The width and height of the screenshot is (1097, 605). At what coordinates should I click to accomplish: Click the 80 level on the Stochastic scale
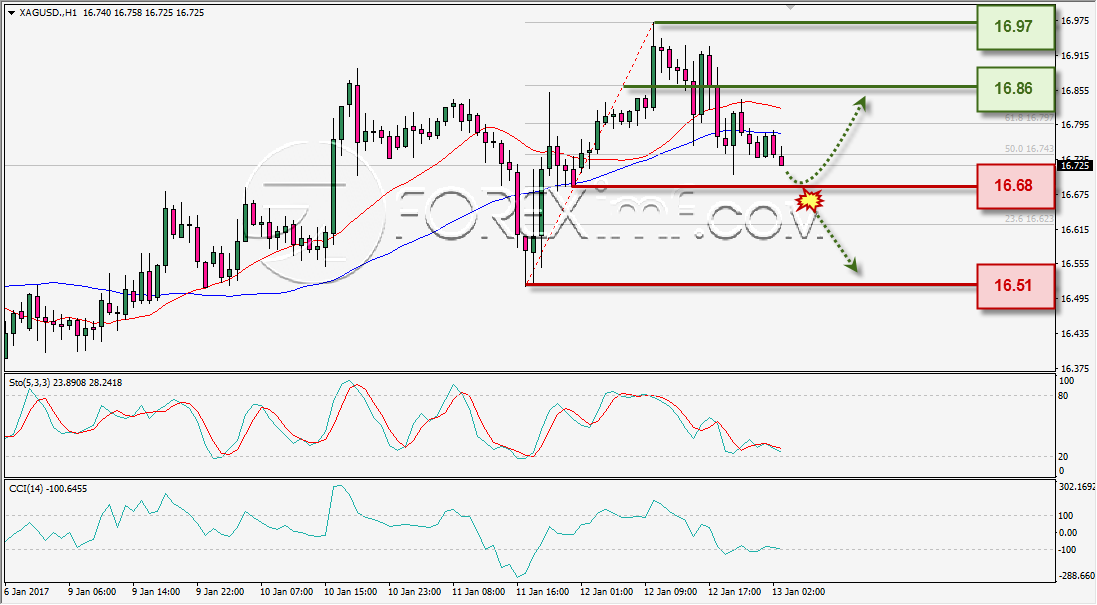point(1063,396)
